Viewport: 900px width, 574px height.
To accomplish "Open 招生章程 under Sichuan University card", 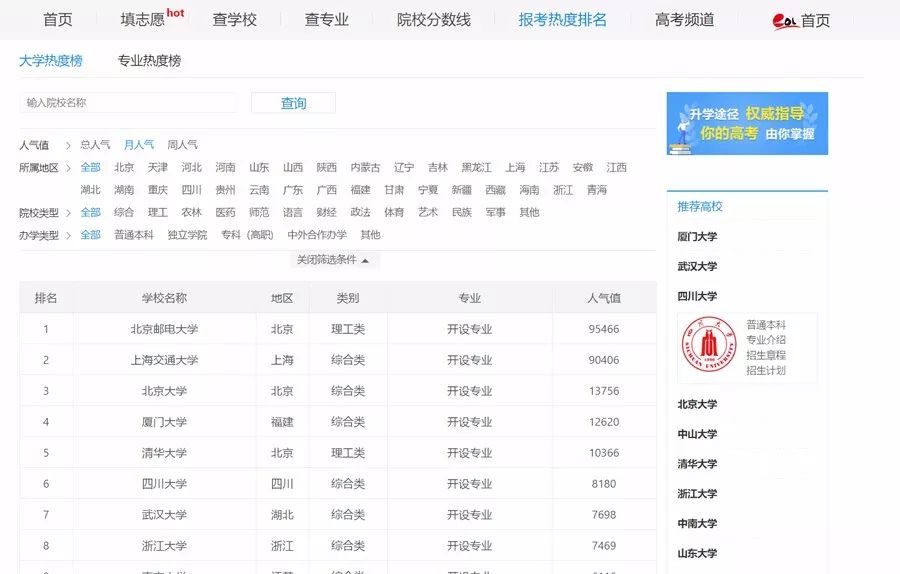I will [766, 355].
